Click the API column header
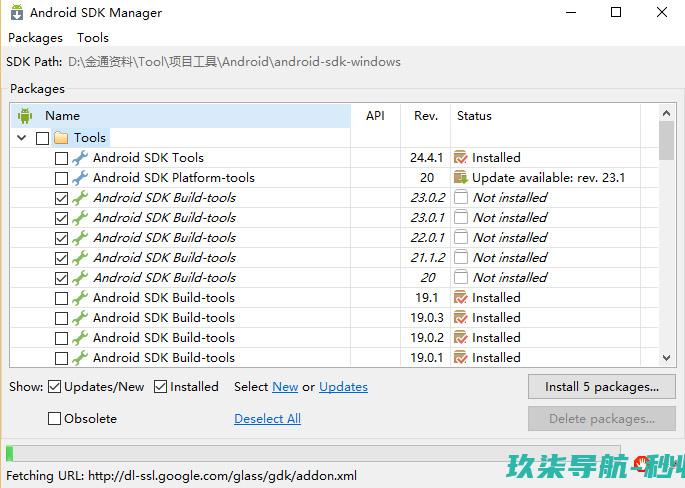The width and height of the screenshot is (685, 488). tap(375, 116)
